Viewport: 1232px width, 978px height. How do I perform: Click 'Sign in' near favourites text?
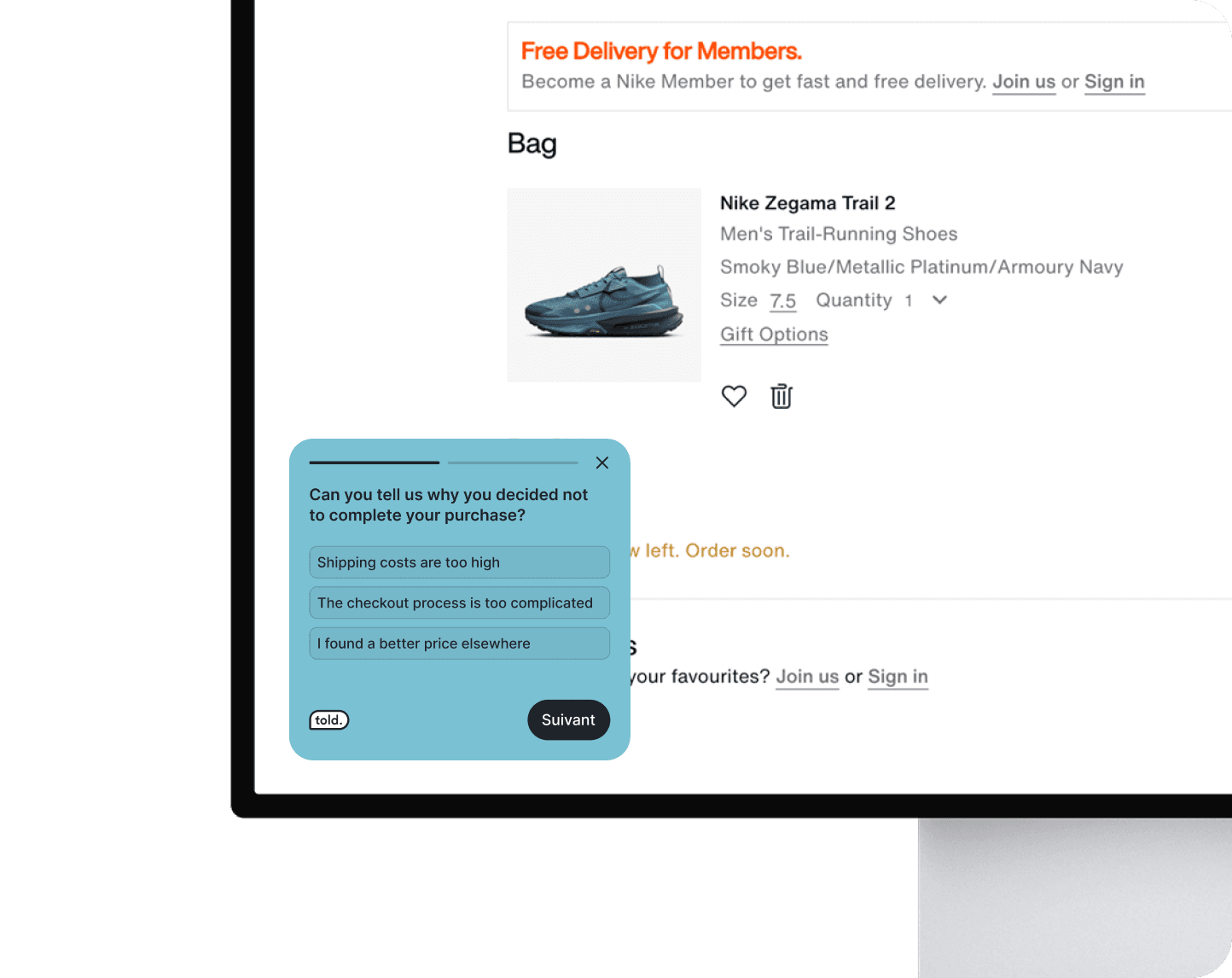pyautogui.click(x=898, y=677)
